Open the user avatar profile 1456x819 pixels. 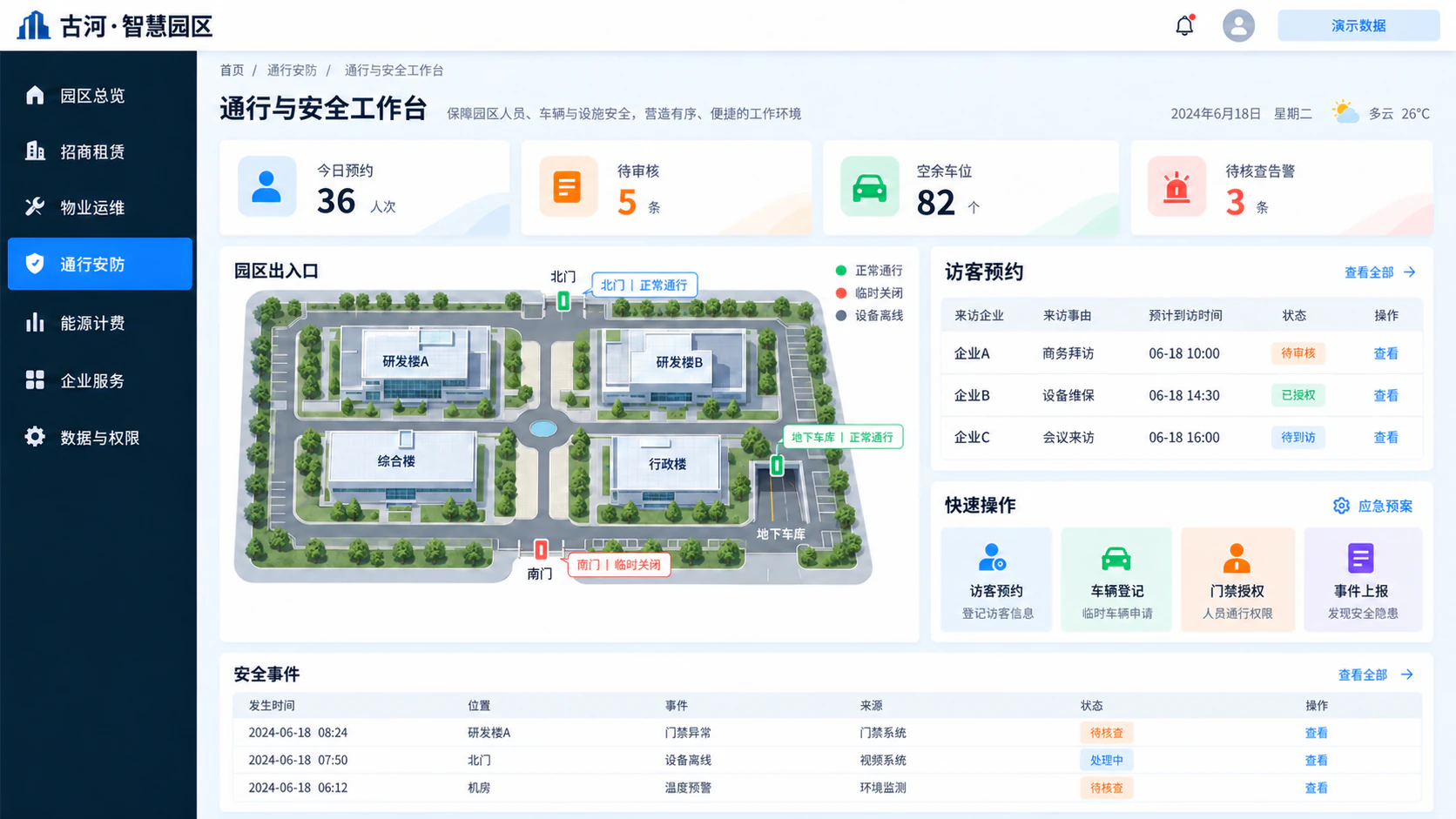[x=1238, y=25]
